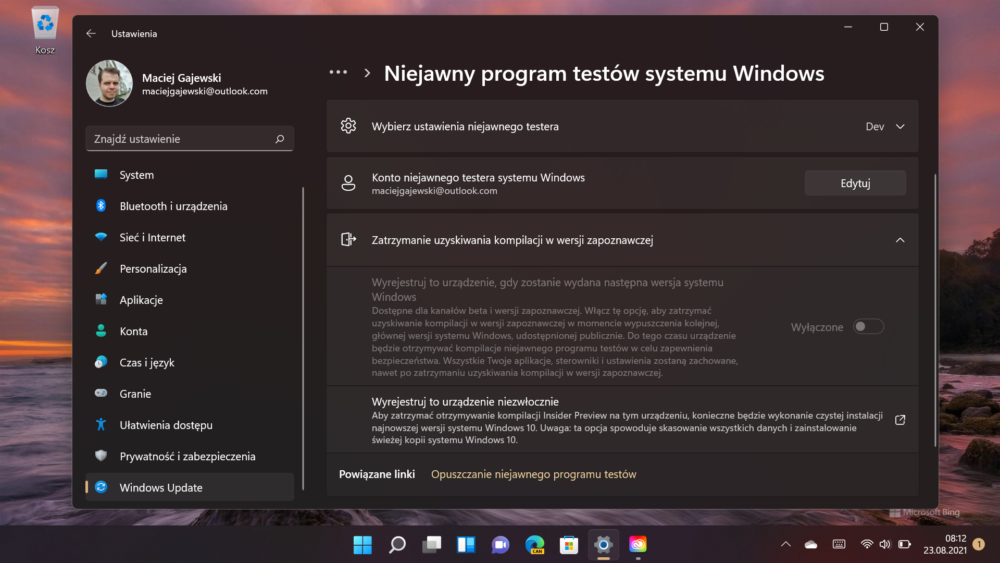Screen dimensions: 1000x563
Task: Click the Wi-Fi icon next to Sieć
Action: click(101, 237)
